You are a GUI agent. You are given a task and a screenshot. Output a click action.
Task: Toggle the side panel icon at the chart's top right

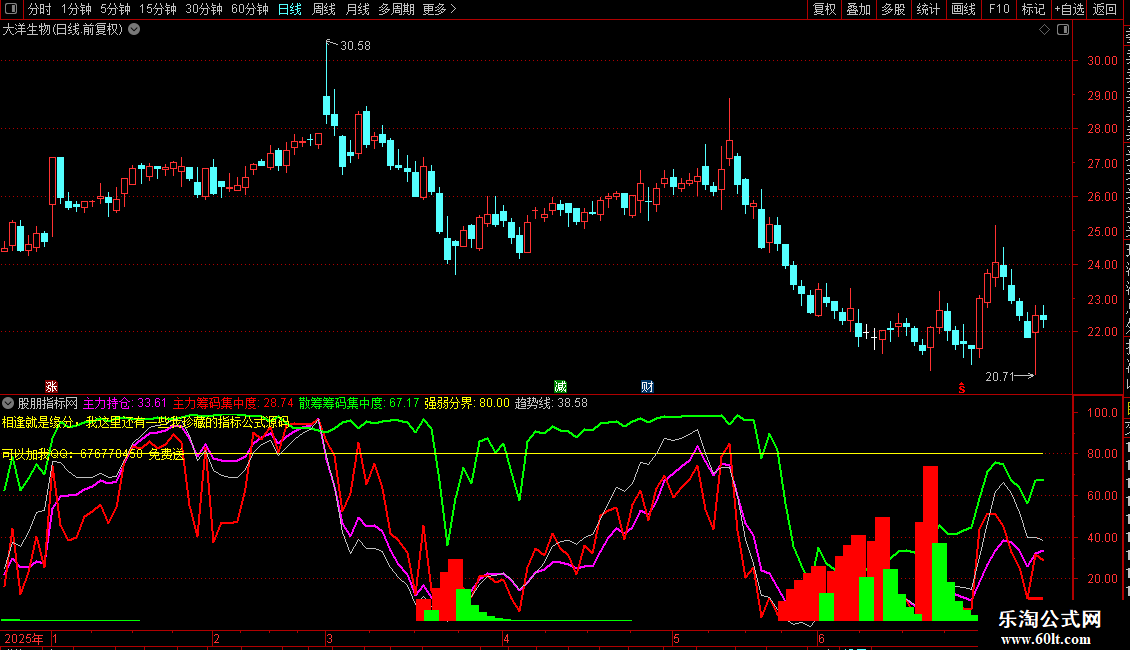click(1063, 30)
